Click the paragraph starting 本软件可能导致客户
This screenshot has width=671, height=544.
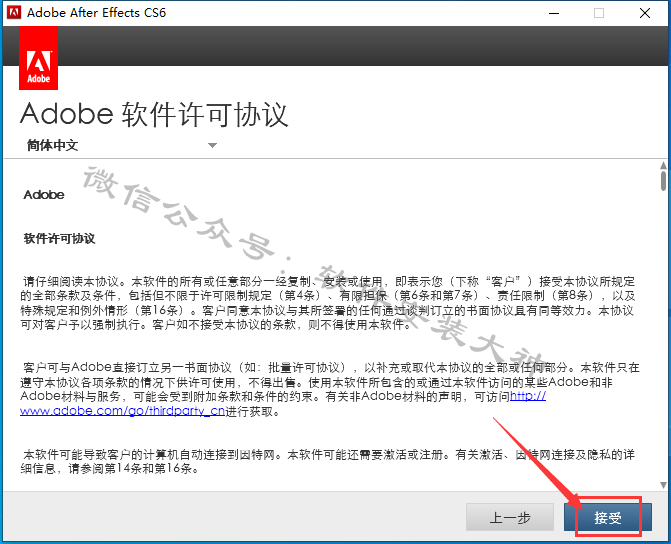pos(328,461)
